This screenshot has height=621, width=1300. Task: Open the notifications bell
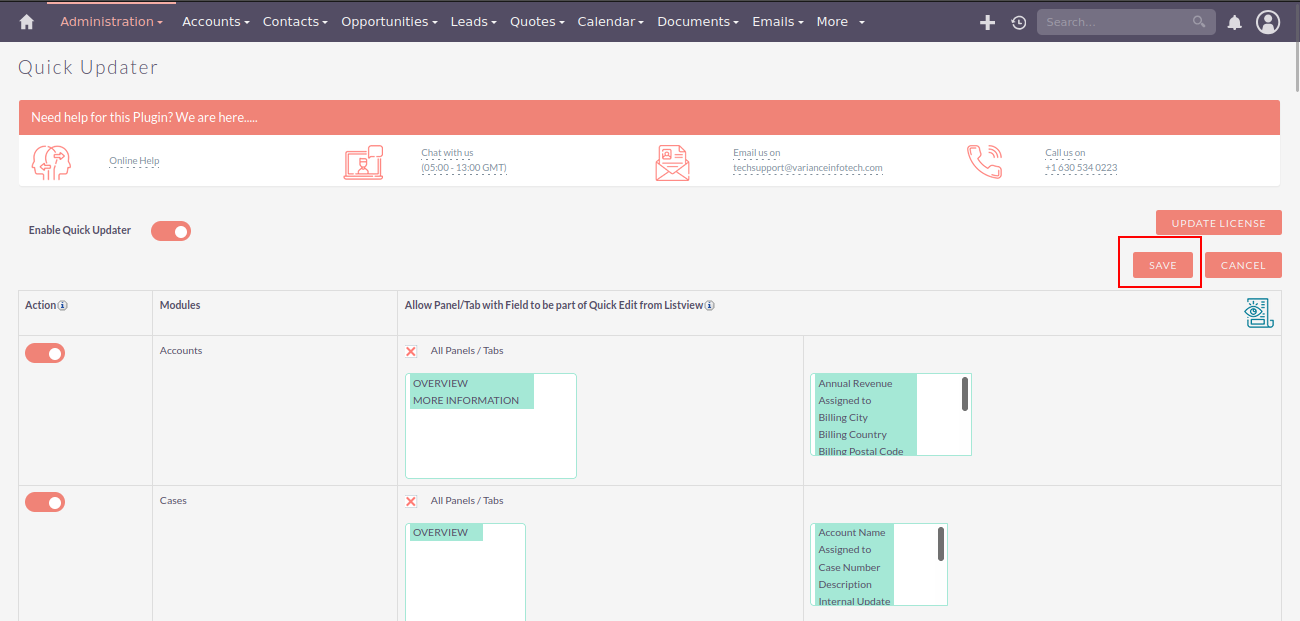click(1235, 22)
